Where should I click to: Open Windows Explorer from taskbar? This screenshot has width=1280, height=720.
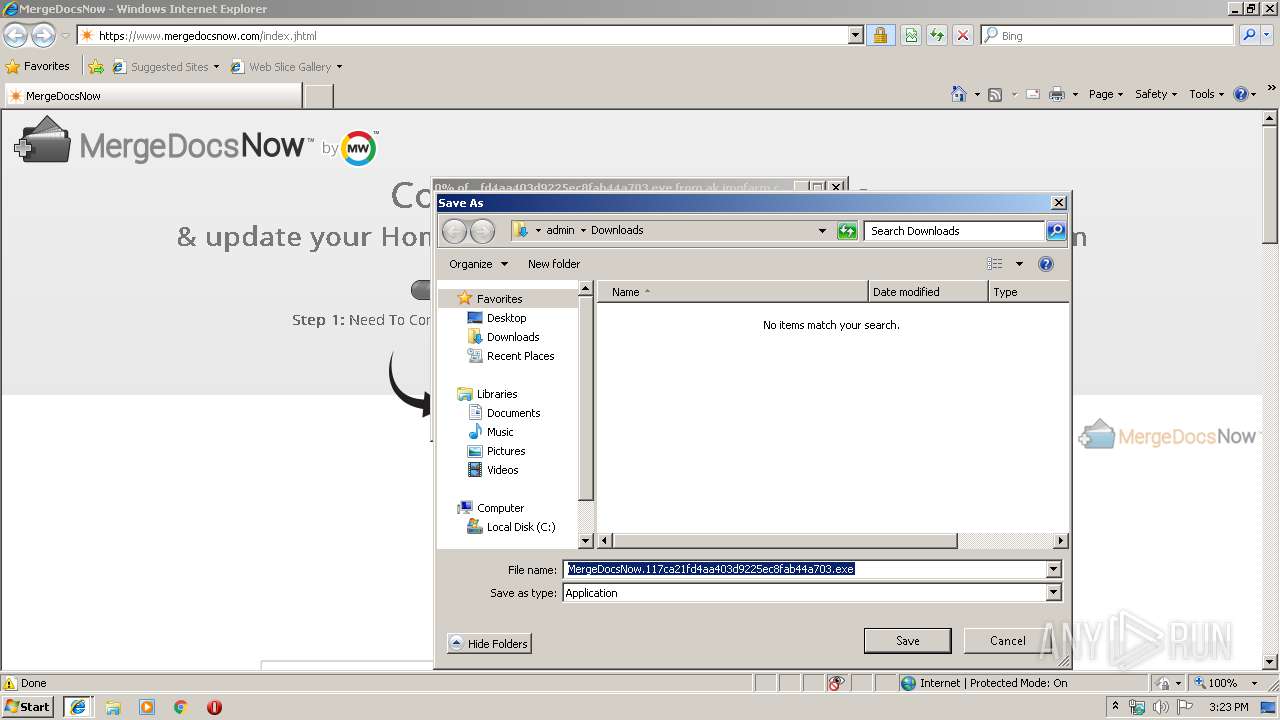[113, 707]
